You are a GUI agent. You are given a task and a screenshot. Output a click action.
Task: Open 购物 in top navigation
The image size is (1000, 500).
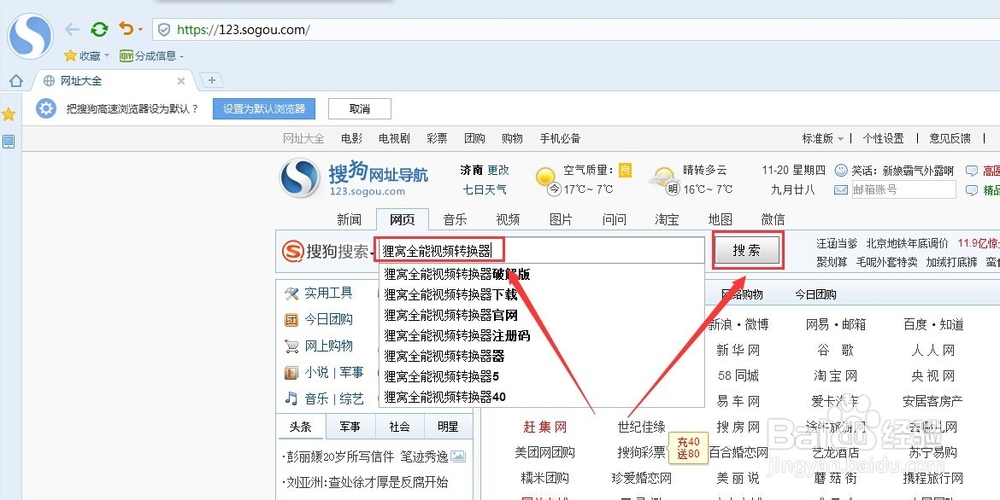[x=512, y=138]
